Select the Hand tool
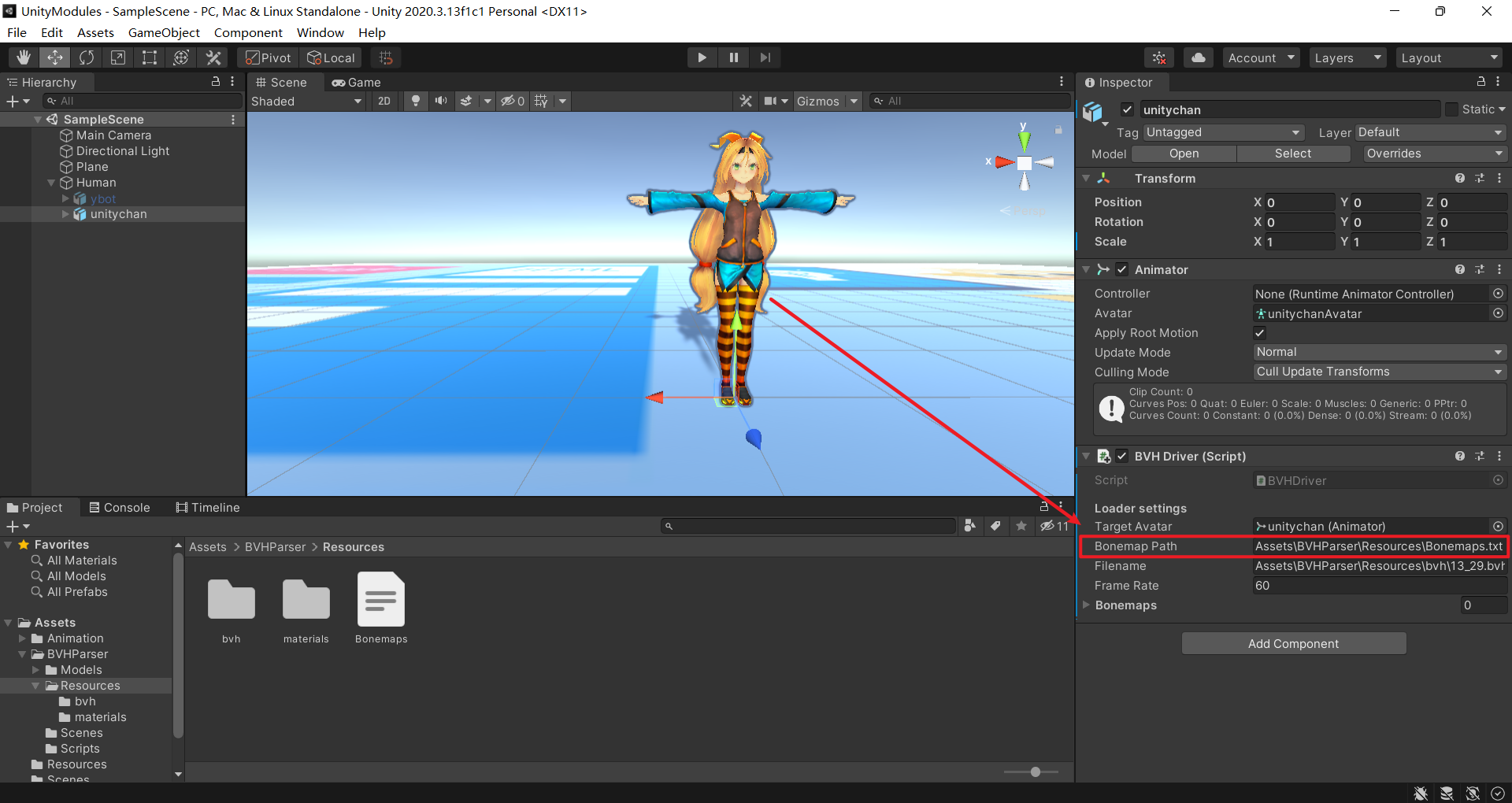The width and height of the screenshot is (1512, 803). (x=24, y=57)
